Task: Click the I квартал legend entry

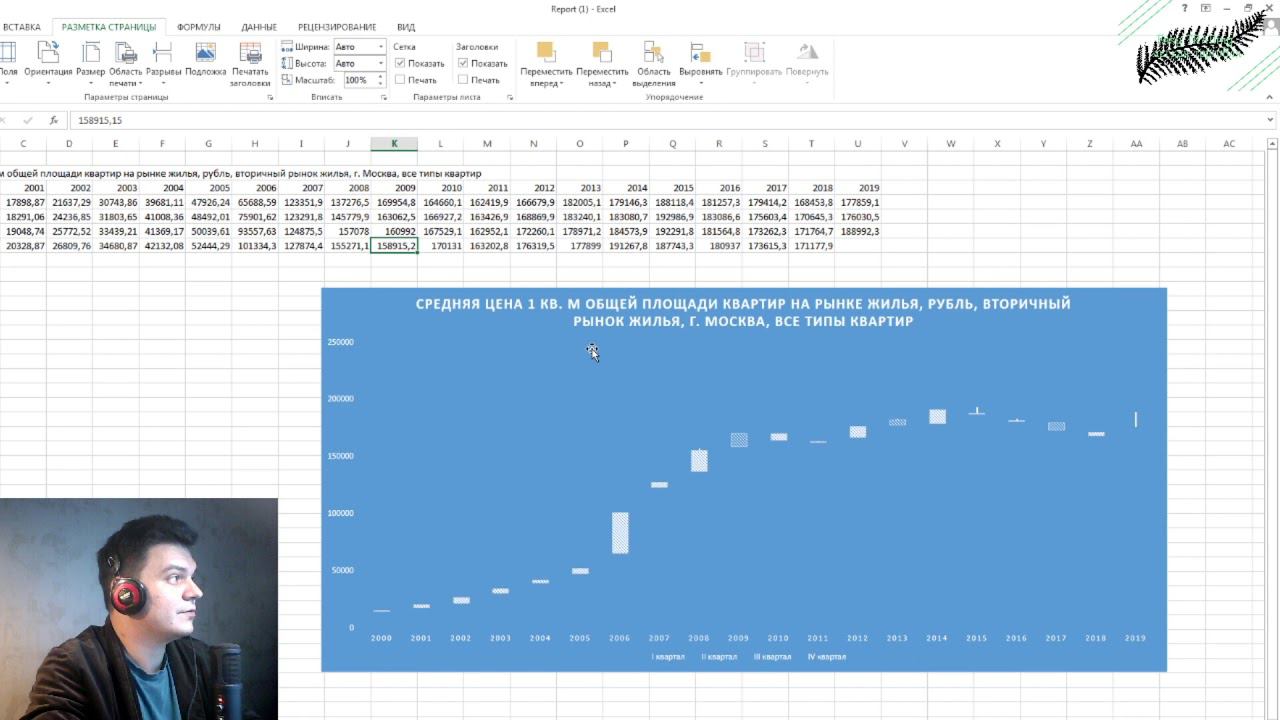Action: click(x=668, y=657)
